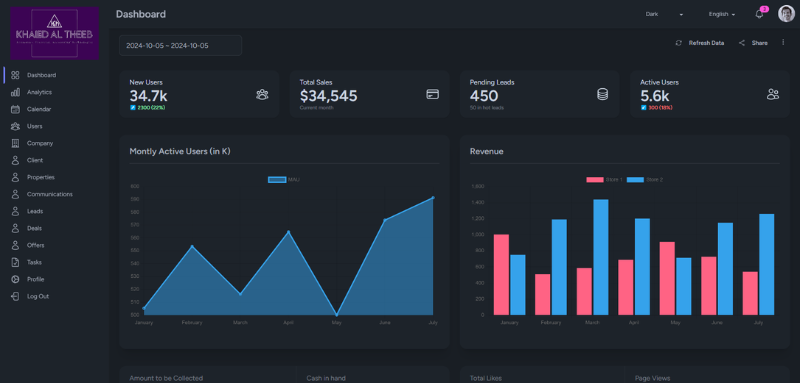
Task: Toggle Store 1 series in Revenue legend
Action: [x=605, y=180]
